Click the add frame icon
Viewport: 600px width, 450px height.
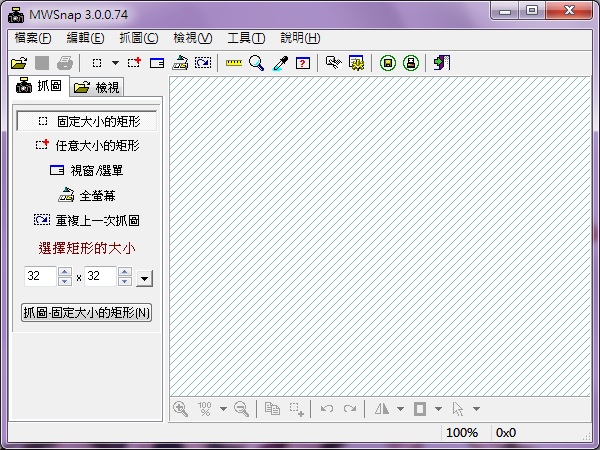(420, 409)
